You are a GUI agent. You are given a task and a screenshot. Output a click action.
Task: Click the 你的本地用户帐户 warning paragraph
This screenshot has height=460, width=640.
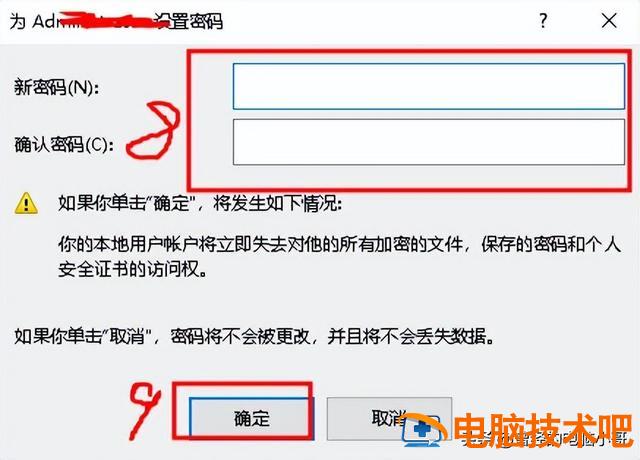(340, 244)
